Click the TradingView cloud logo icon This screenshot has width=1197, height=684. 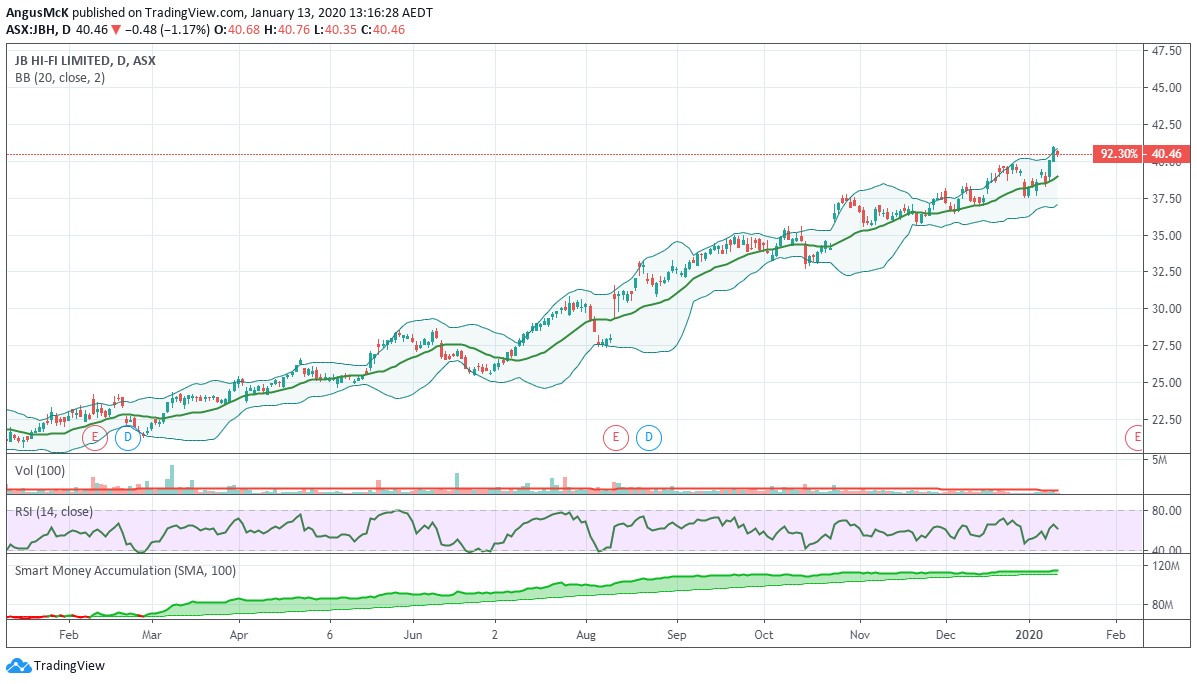[18, 666]
